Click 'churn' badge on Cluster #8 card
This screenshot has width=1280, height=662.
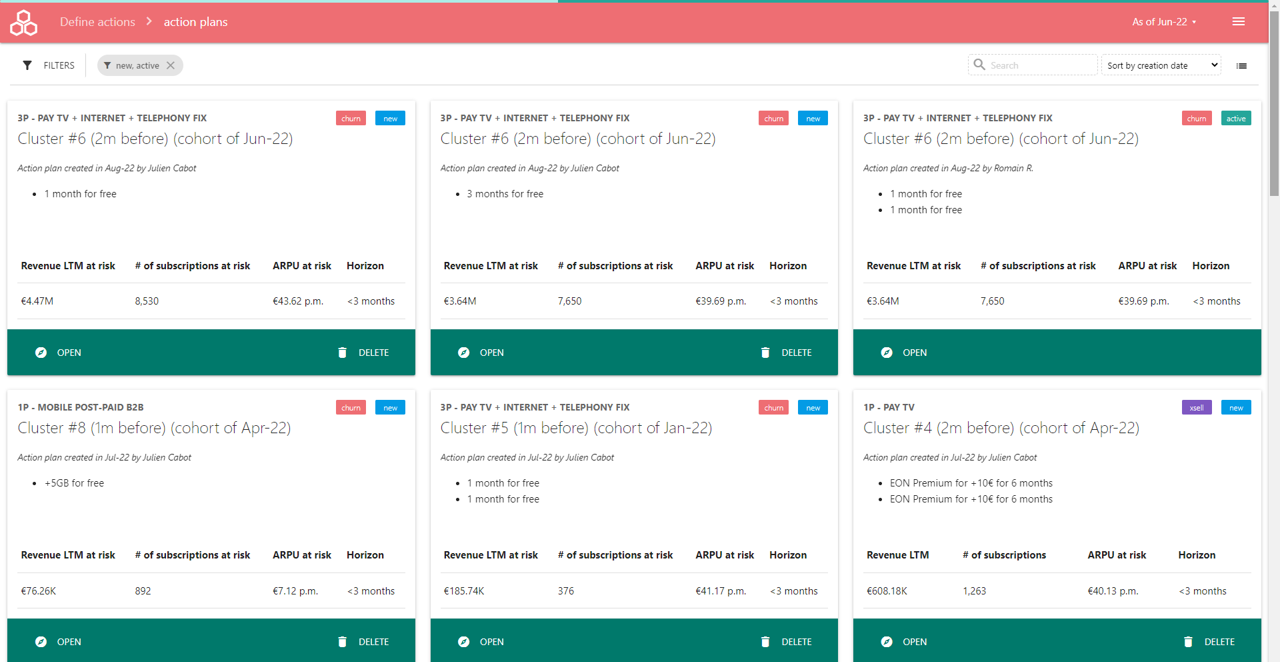[351, 407]
